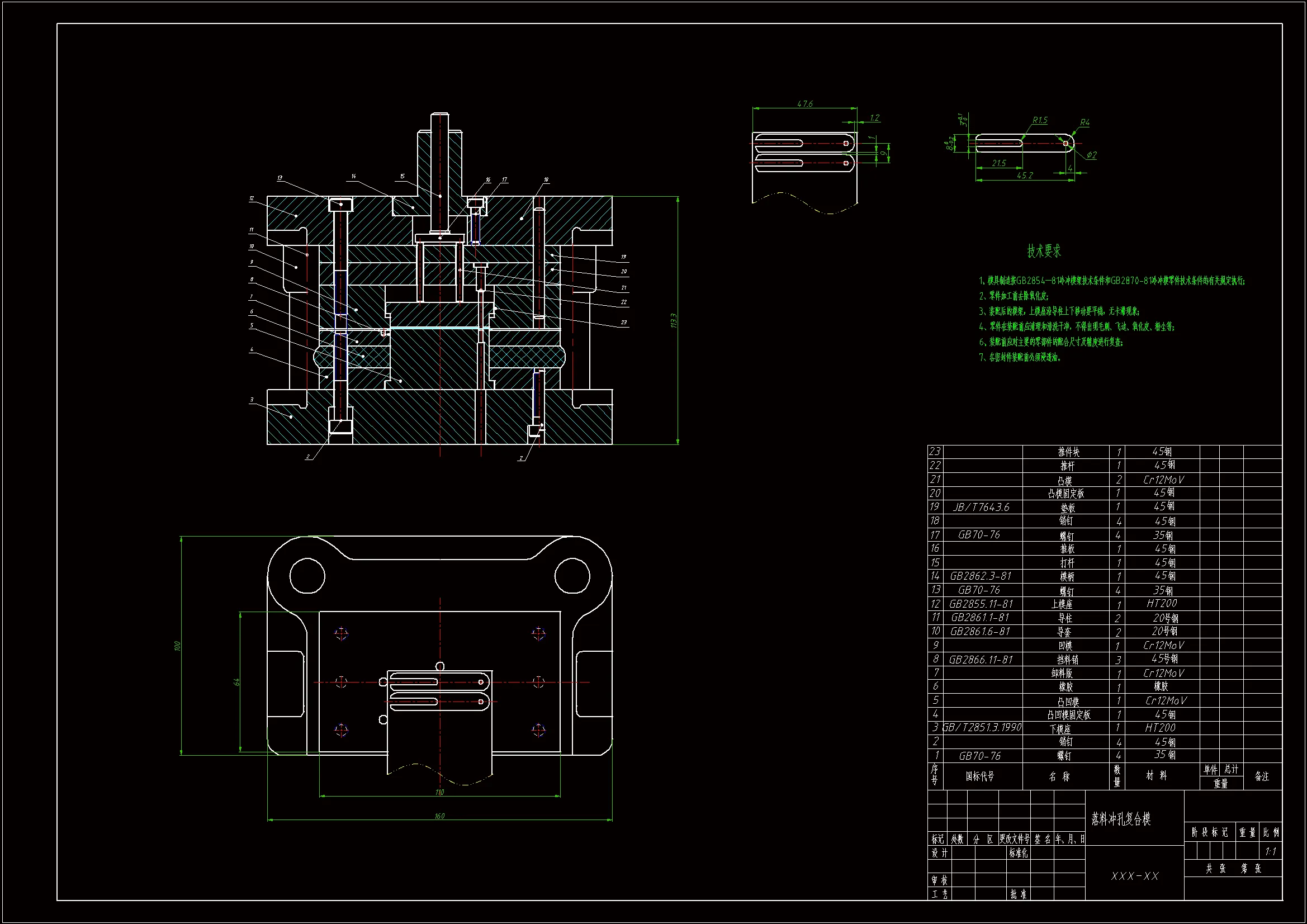Image resolution: width=1307 pixels, height=924 pixels.
Task: Select the 113.3 height dimension
Action: click(674, 320)
